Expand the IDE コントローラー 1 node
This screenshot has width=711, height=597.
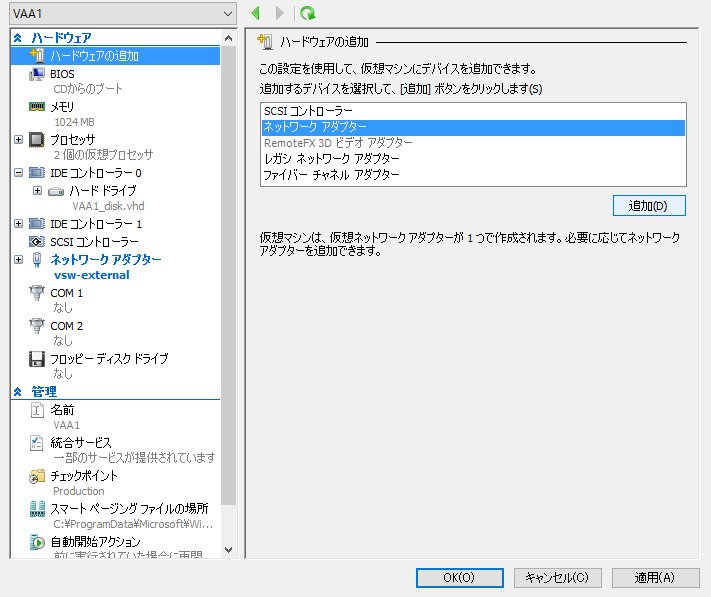coord(19,223)
